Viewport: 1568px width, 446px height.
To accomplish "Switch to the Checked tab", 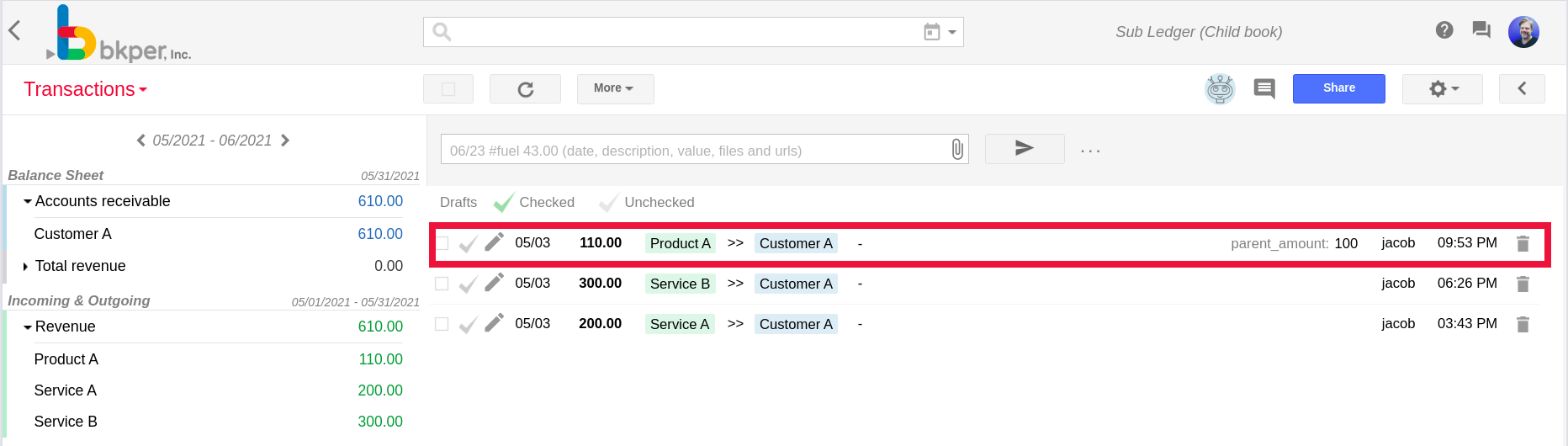I will [x=535, y=203].
